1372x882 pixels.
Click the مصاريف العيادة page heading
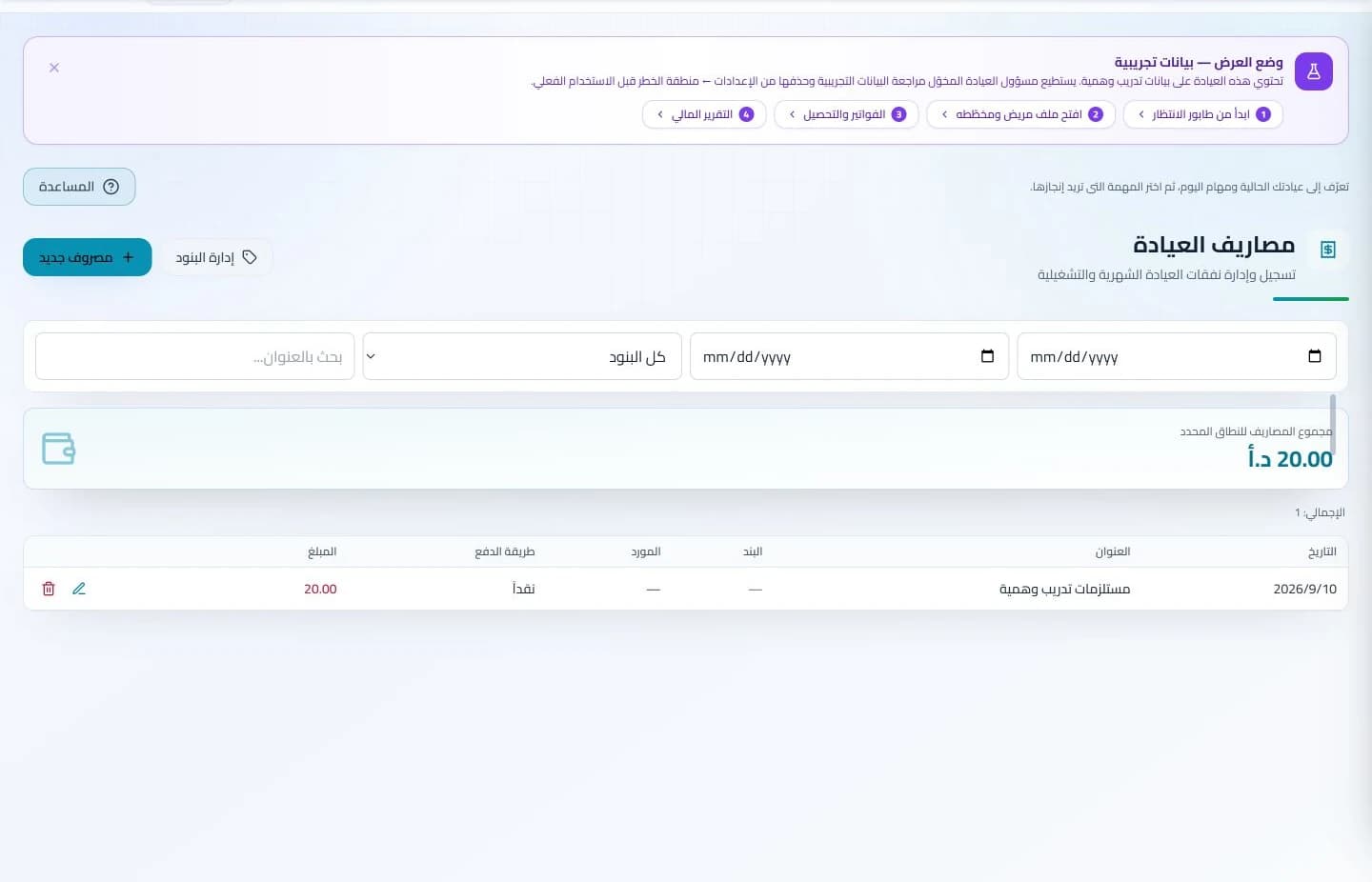coord(1214,245)
